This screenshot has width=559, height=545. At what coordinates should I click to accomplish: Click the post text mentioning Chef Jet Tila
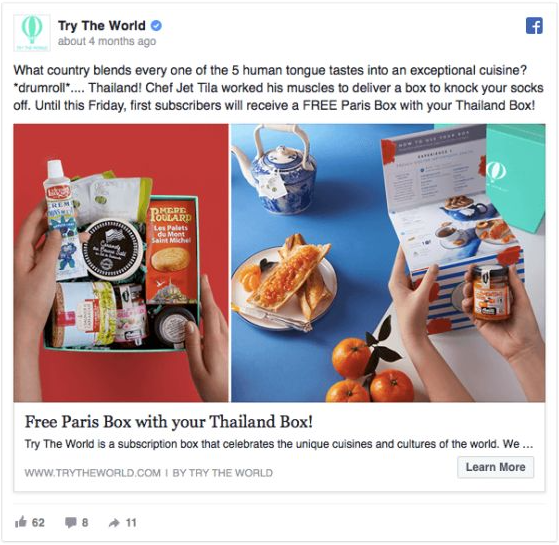pos(278,88)
